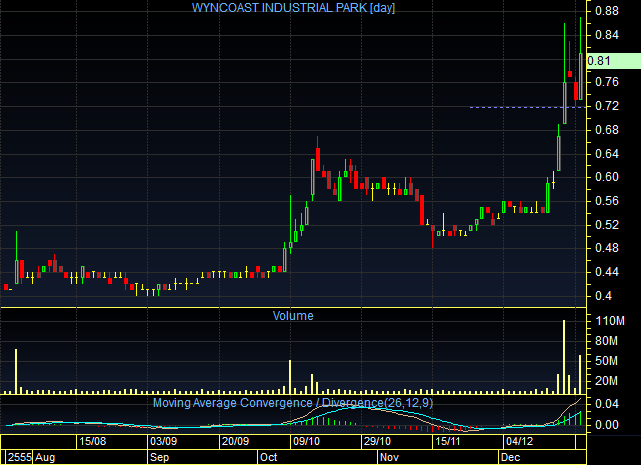Click the 0.88 price axis value
Viewport: 641px width, 465px height.
(607, 11)
